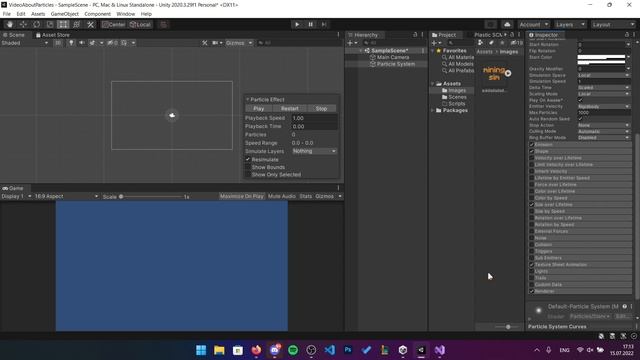Toggle scene audio icon
The width and height of the screenshot is (640, 360).
[x=82, y=43]
